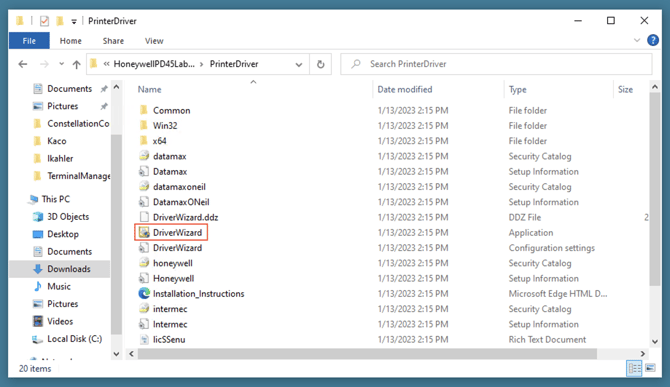Image resolution: width=670 pixels, height=387 pixels.
Task: Switch to Details view layout icon
Action: coord(634,368)
